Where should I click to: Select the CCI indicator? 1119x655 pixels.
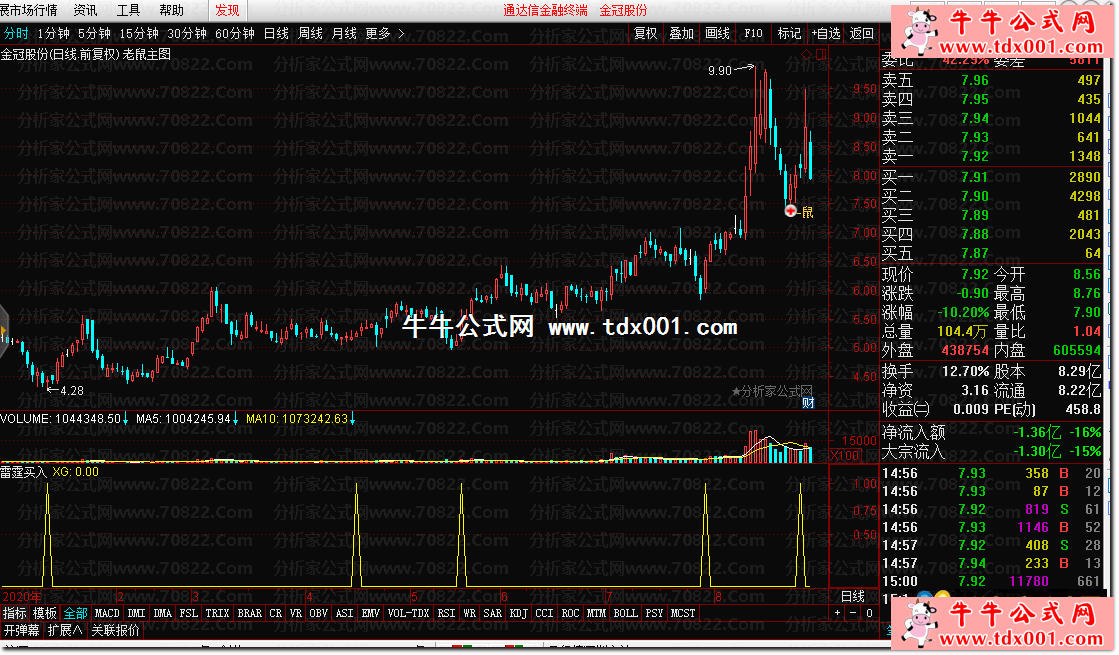[545, 613]
